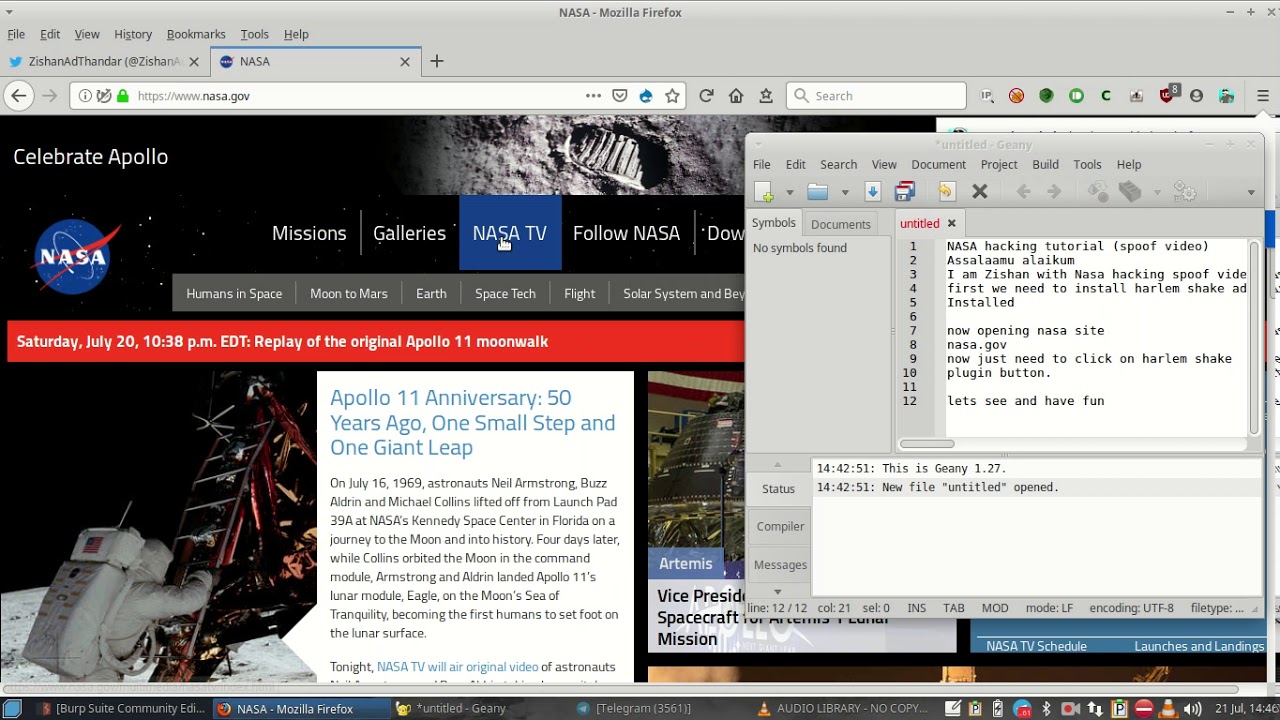Open the bookmarks library toolbar icon

coord(766,96)
